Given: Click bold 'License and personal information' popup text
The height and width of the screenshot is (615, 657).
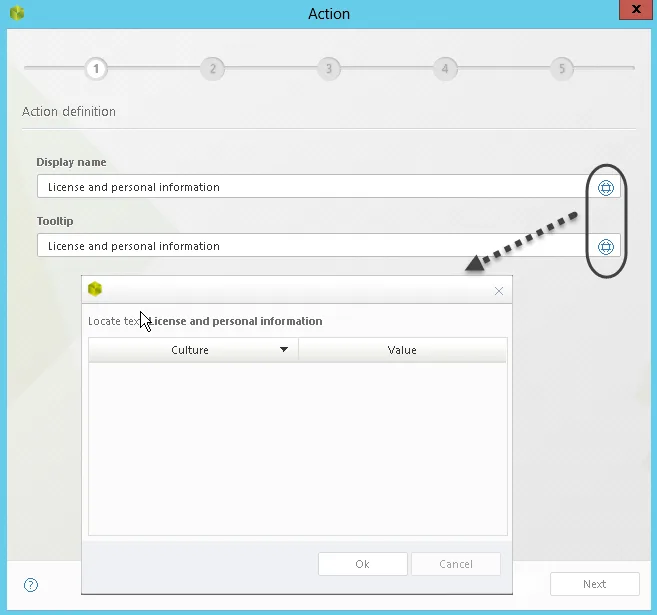Looking at the screenshot, I should point(236,321).
